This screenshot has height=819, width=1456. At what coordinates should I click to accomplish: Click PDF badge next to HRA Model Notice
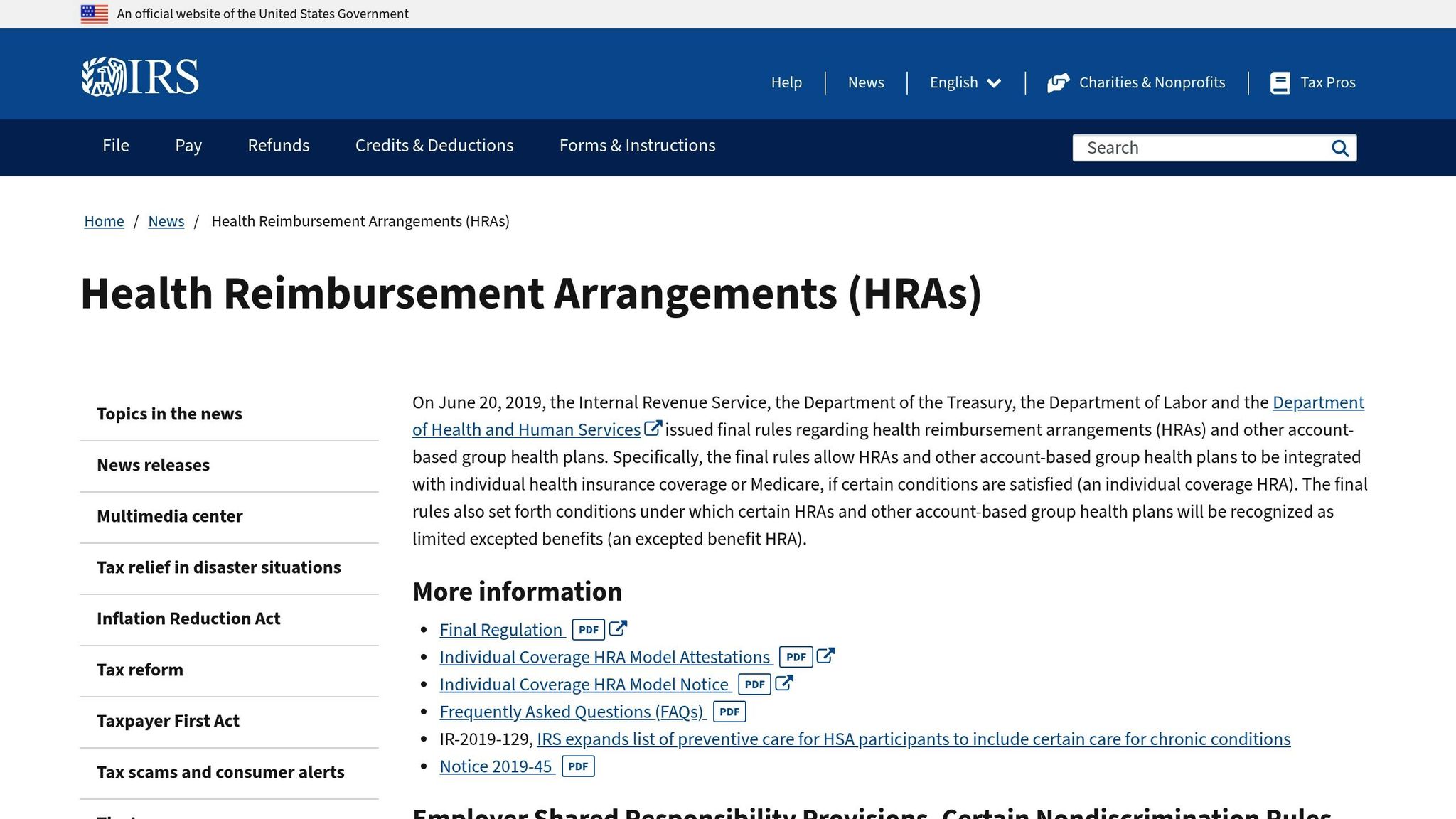tap(755, 685)
